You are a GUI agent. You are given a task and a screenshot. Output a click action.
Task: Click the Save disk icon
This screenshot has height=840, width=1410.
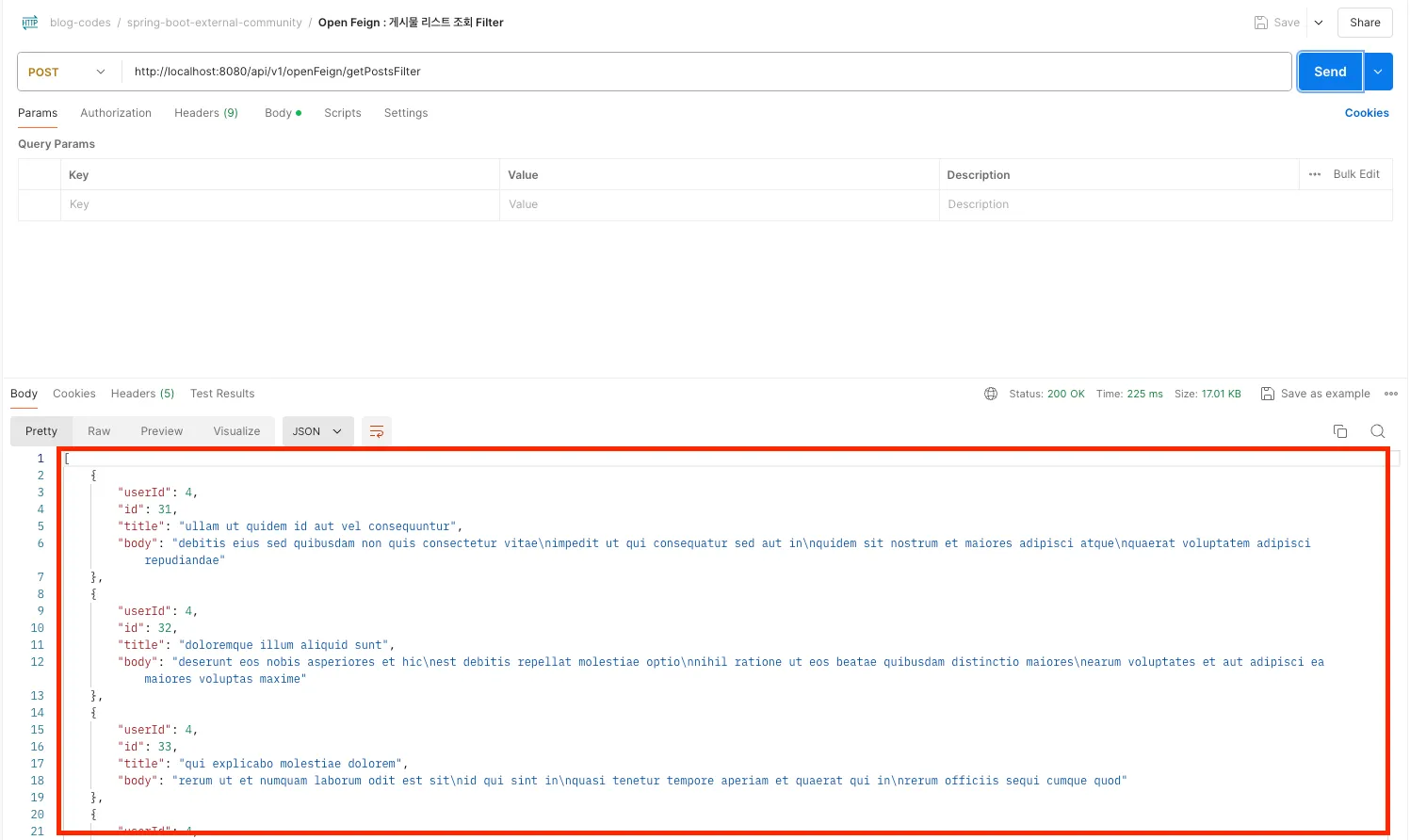(x=1261, y=23)
